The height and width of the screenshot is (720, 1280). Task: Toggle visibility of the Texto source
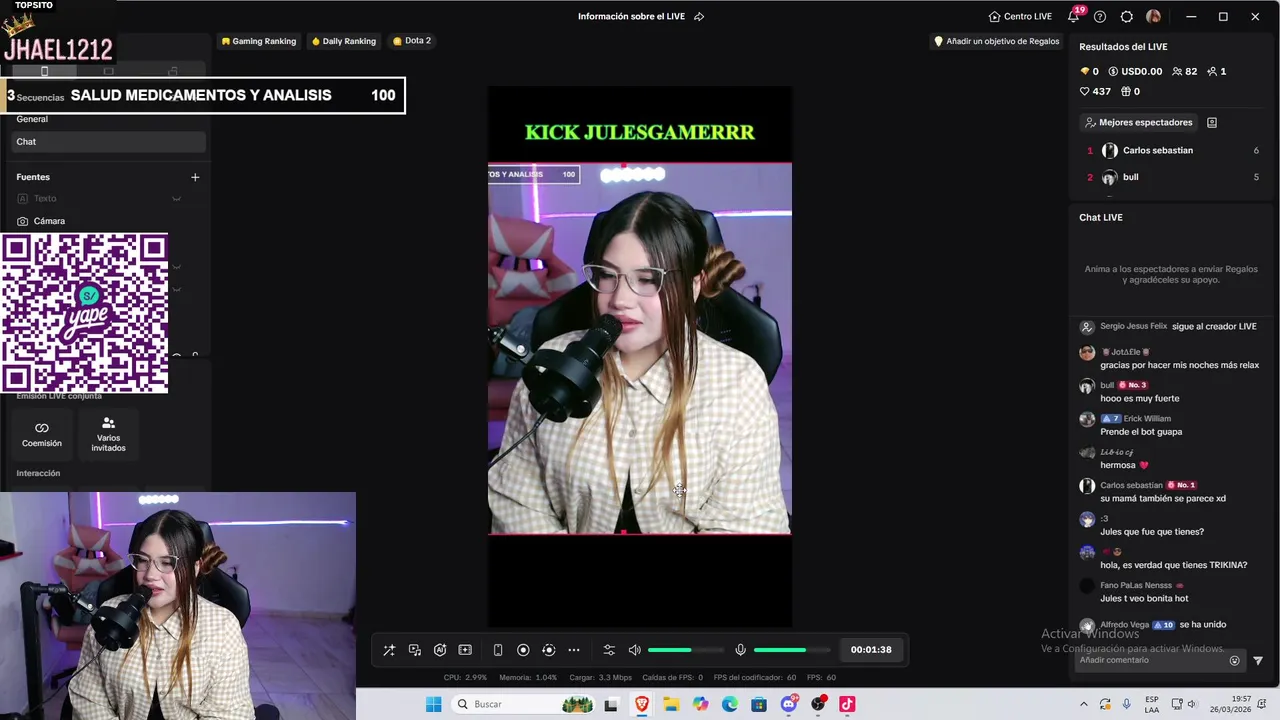176,198
